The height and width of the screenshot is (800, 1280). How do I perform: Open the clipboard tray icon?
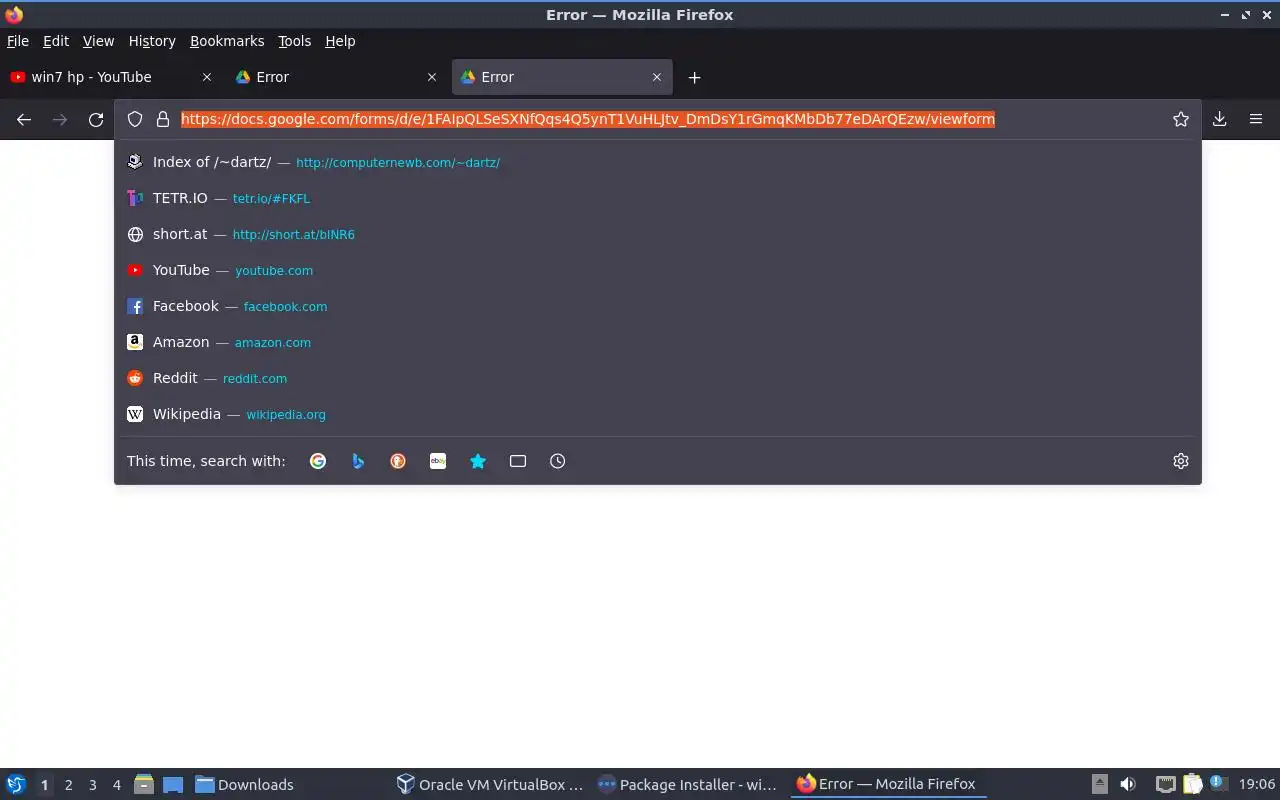click(1192, 785)
